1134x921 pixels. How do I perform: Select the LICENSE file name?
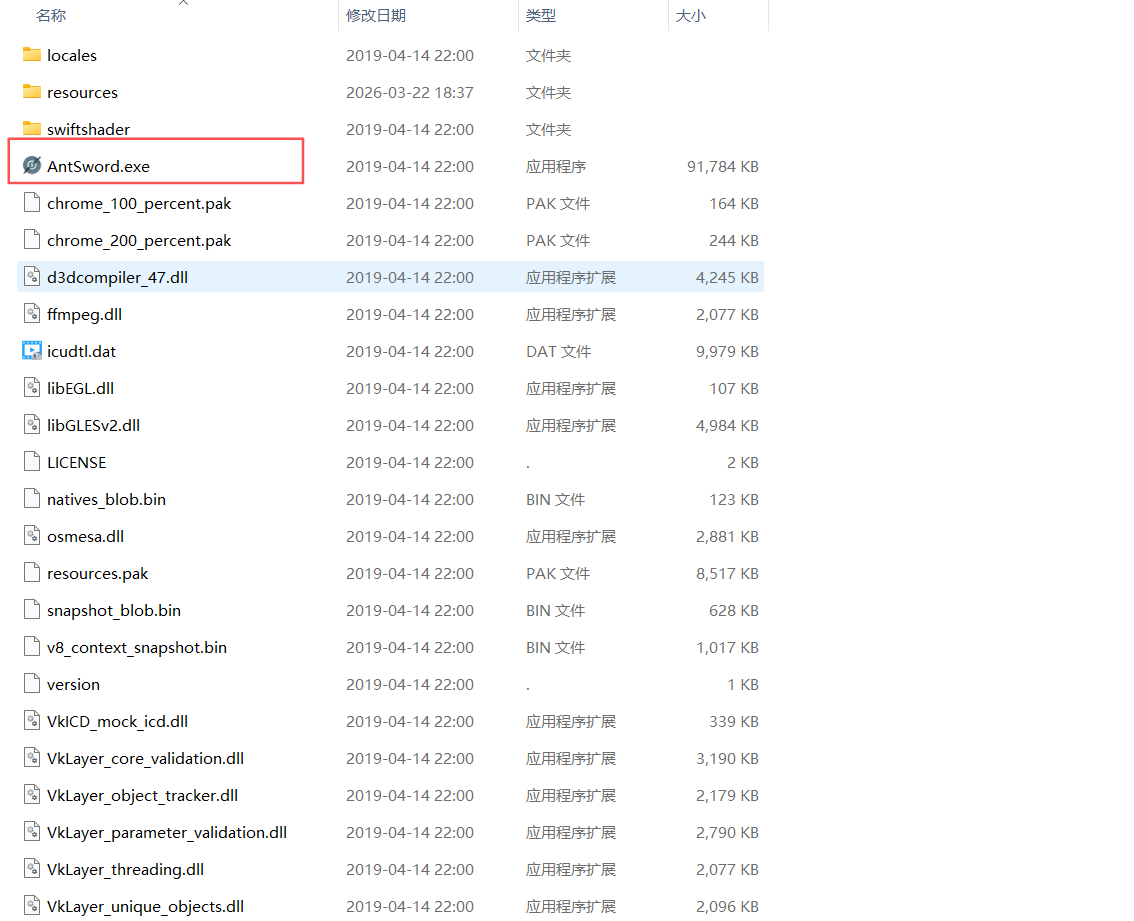76,462
